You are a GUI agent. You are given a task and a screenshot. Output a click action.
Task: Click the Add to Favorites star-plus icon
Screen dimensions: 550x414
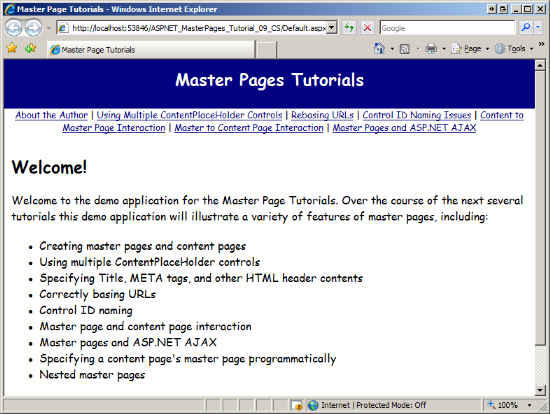pyautogui.click(x=31, y=48)
